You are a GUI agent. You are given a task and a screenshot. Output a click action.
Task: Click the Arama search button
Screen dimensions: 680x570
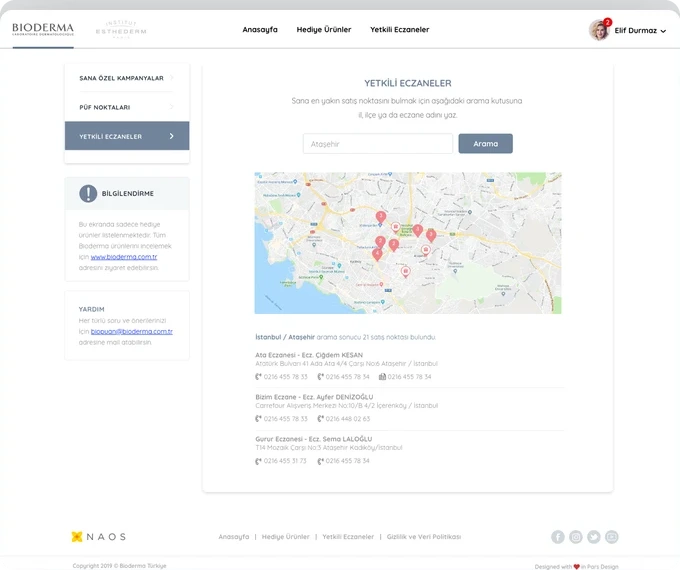point(485,144)
